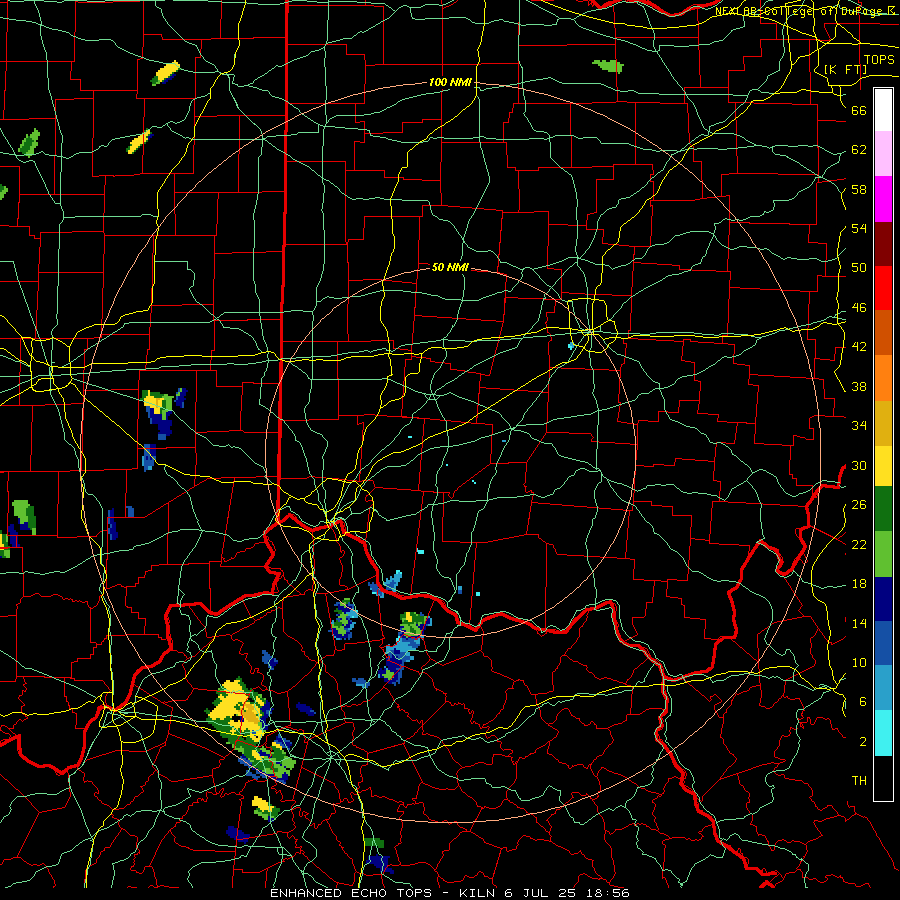The image size is (900, 900).
Task: Click the light pink legend swatch below 62
Action: (883, 154)
